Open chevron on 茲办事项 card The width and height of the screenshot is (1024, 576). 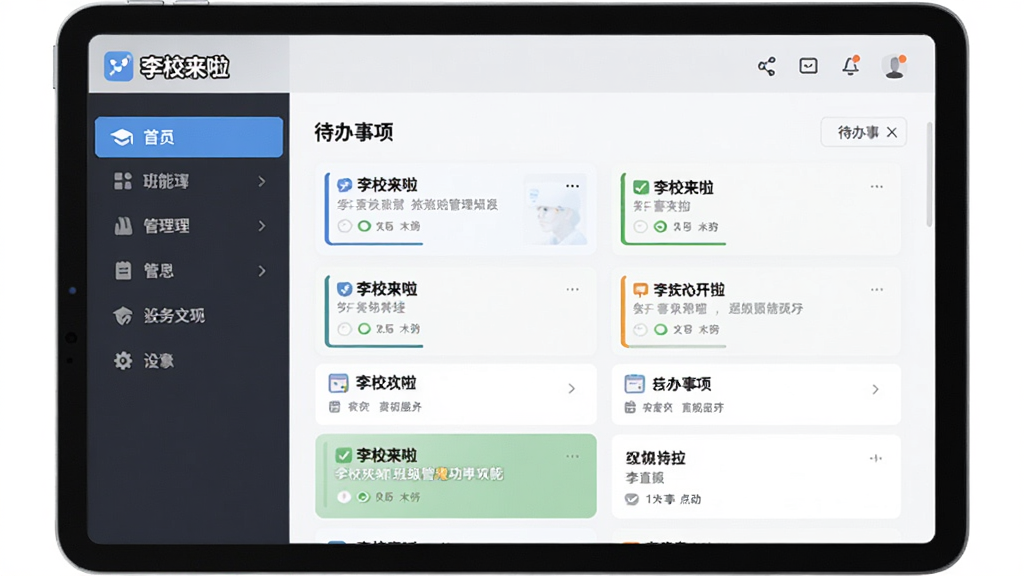pos(876,389)
